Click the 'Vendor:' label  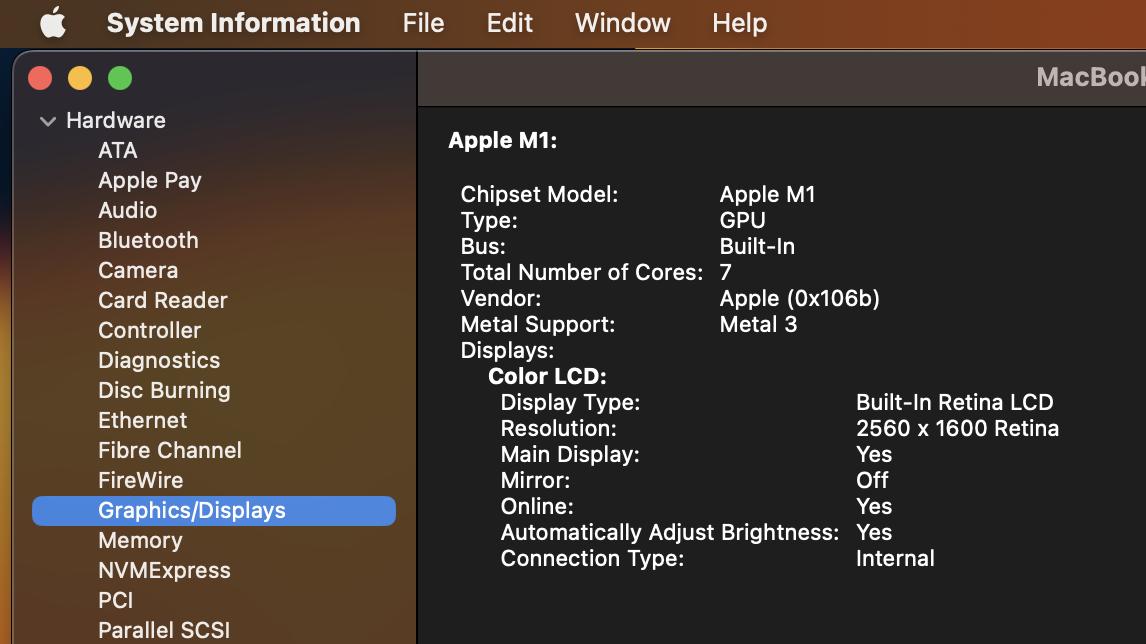tap(501, 298)
